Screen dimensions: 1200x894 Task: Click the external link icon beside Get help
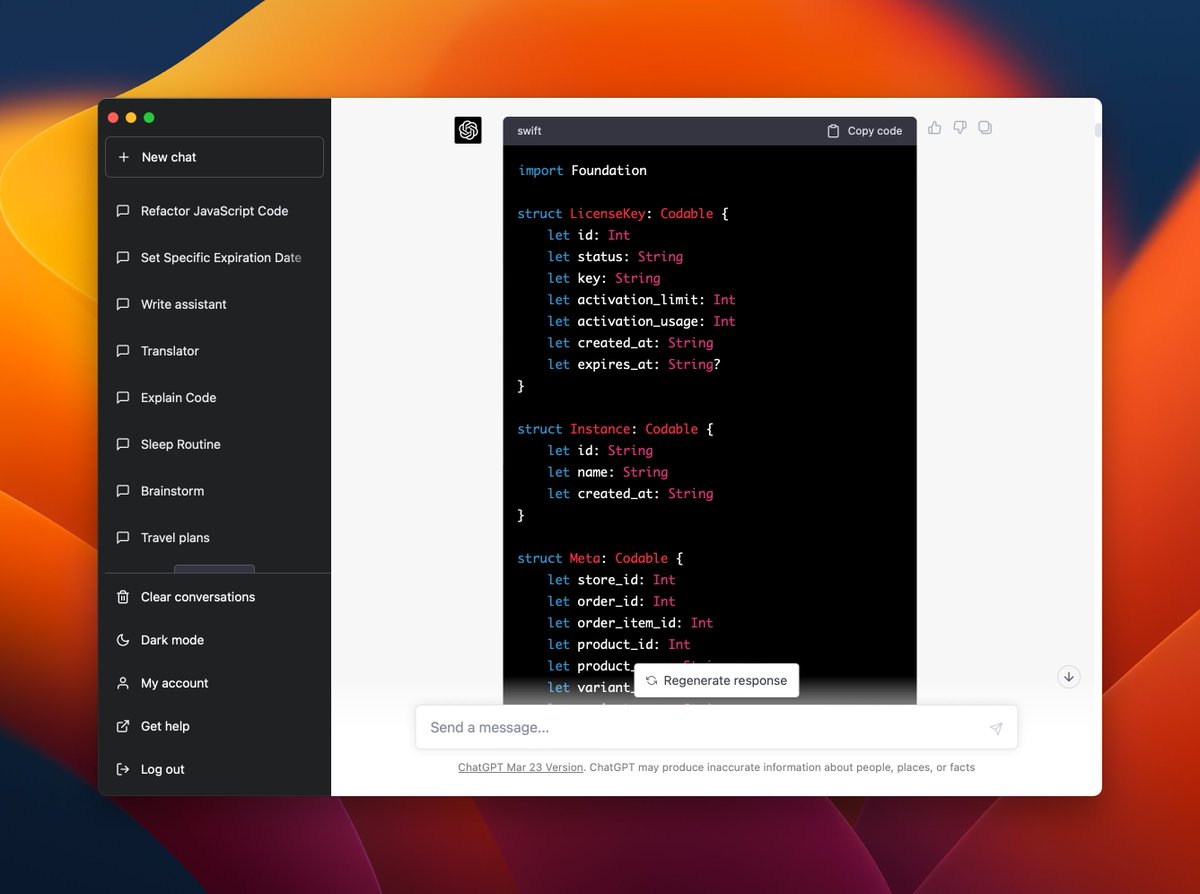click(x=123, y=726)
